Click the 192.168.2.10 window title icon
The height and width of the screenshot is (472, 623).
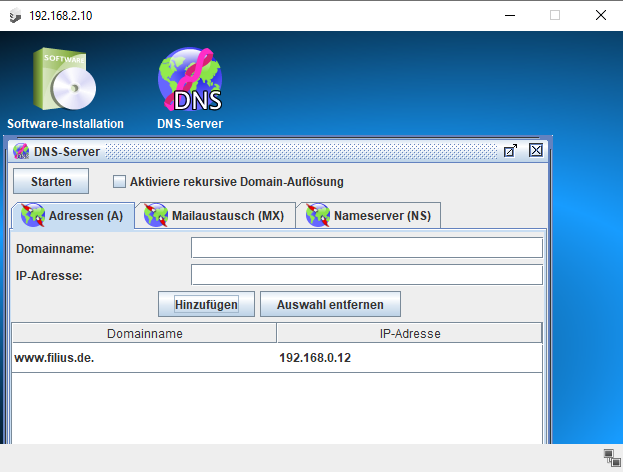point(15,16)
